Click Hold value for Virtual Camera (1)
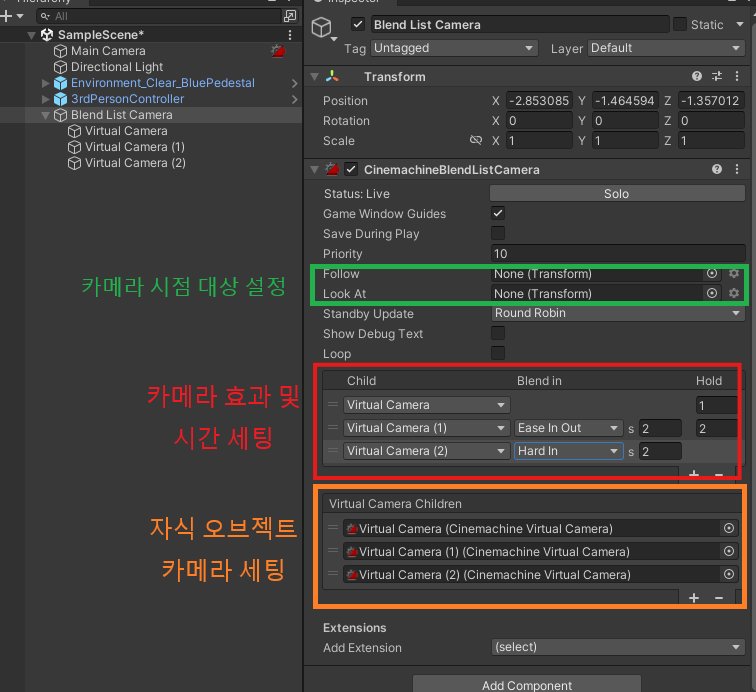This screenshot has width=756, height=692. (716, 428)
